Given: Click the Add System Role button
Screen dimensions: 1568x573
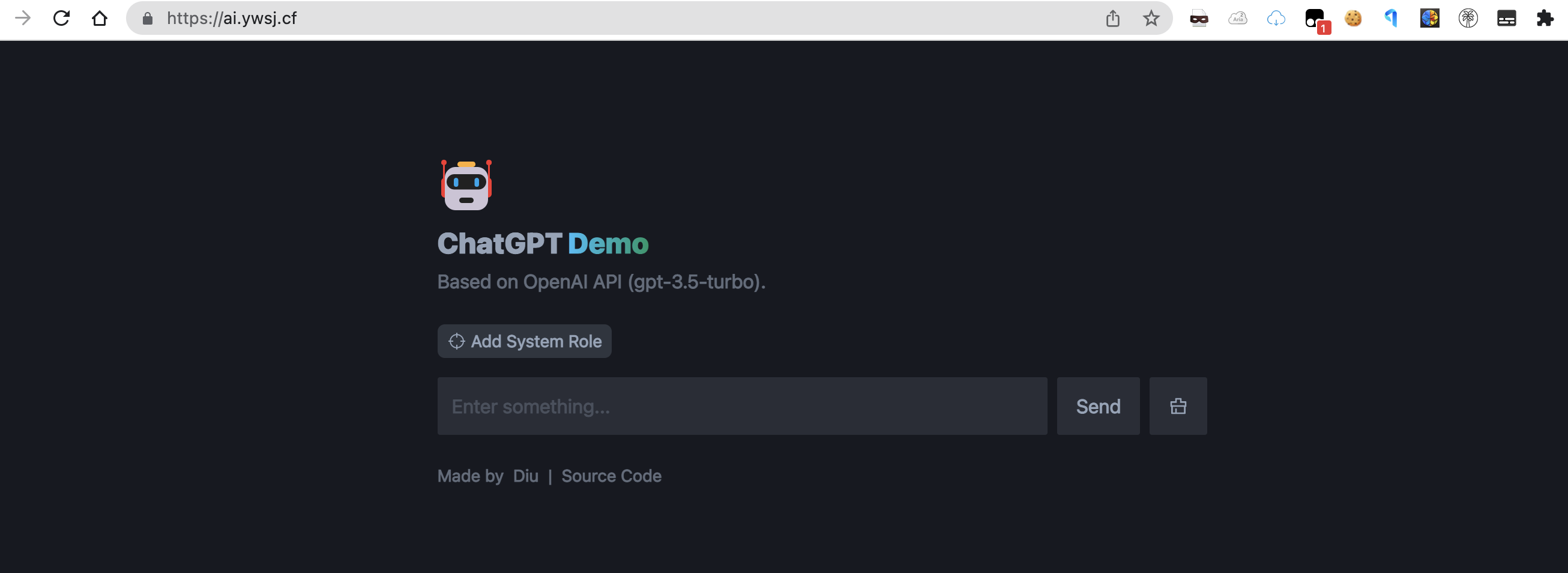Looking at the screenshot, I should pos(524,341).
